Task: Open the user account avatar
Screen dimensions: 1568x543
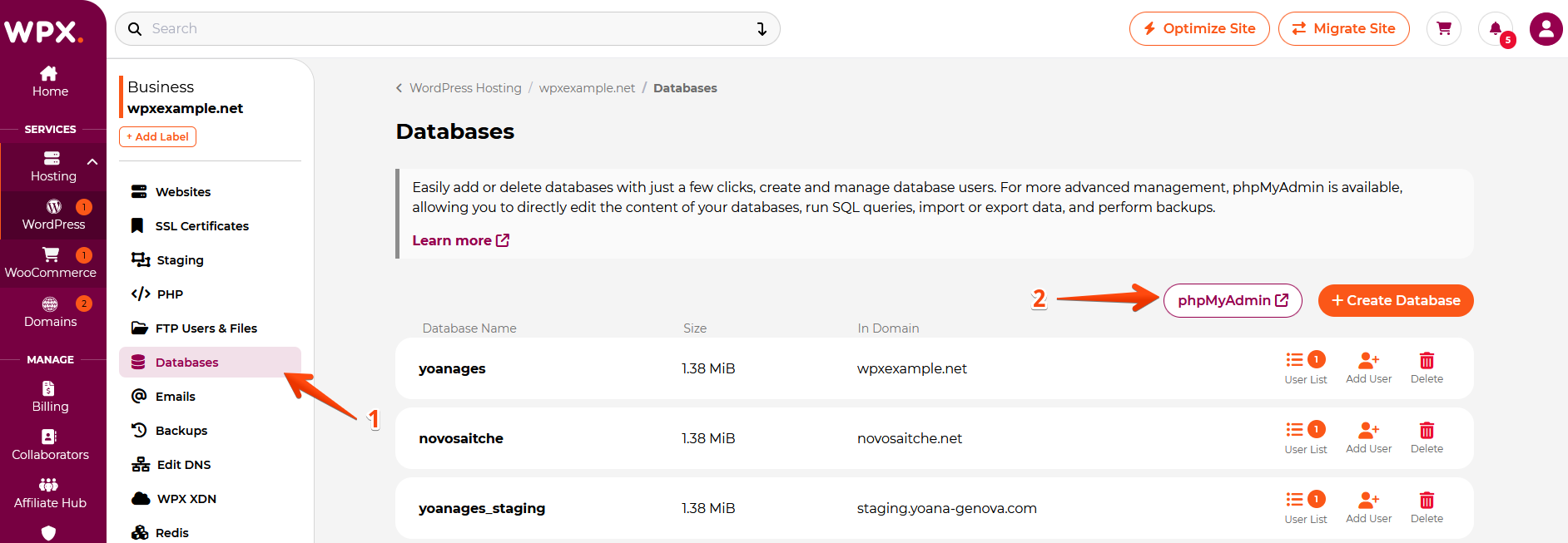Action: (1546, 29)
